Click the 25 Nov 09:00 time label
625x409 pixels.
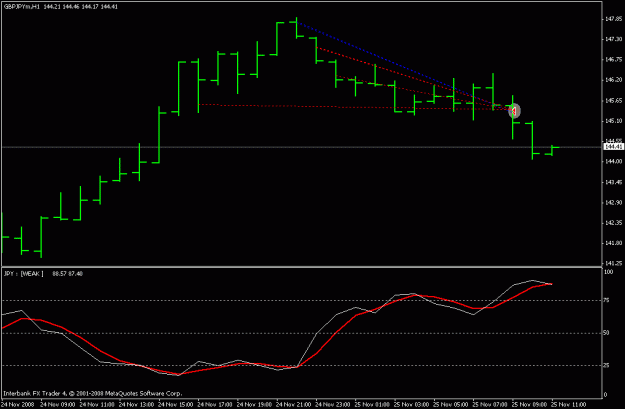[x=530, y=405]
